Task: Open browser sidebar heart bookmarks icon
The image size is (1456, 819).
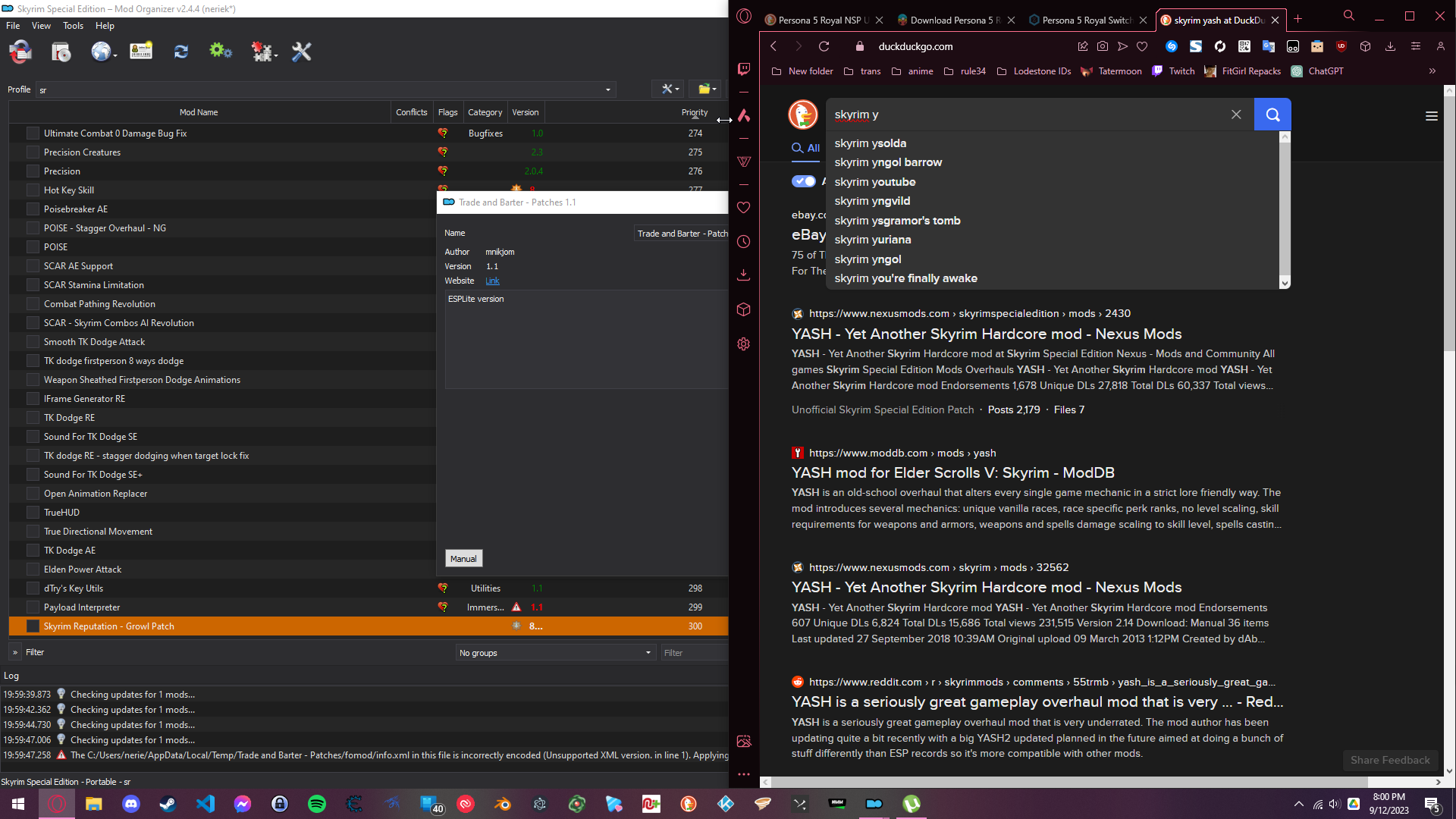Action: point(744,208)
